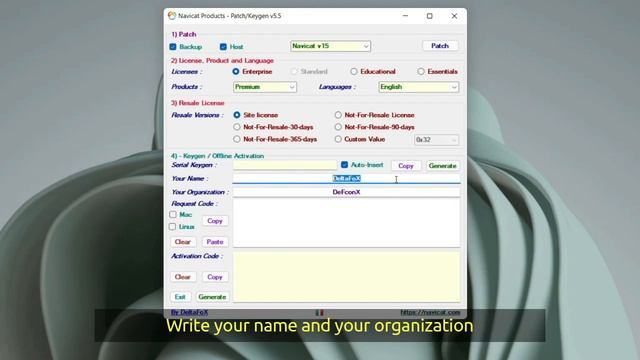The image size is (640, 360).
Task: Click the "Your Organization :" label
Action: click(200, 192)
